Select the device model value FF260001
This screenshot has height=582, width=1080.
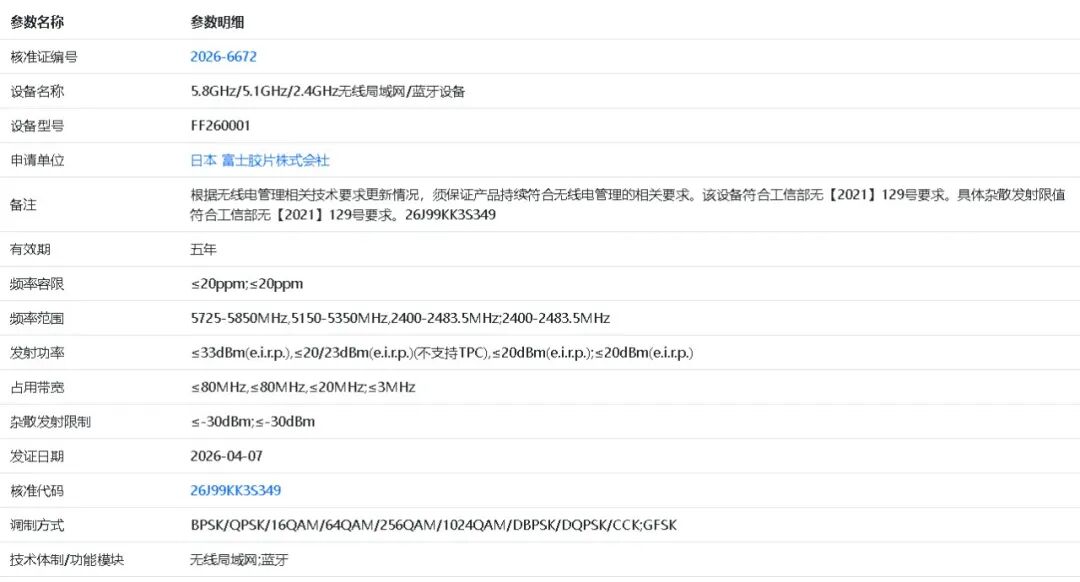(220, 125)
